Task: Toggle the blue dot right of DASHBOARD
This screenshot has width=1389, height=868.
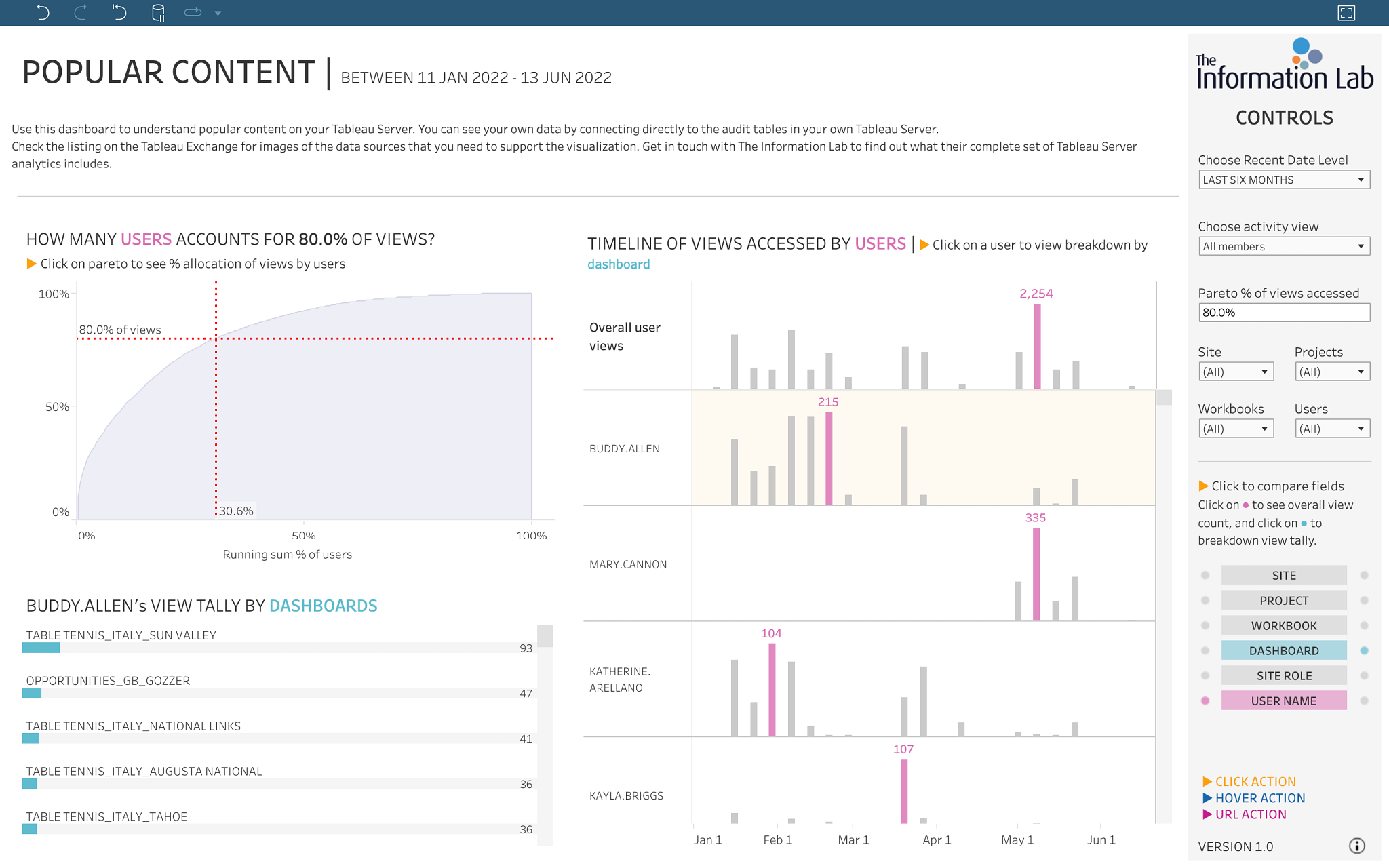Action: point(1364,650)
